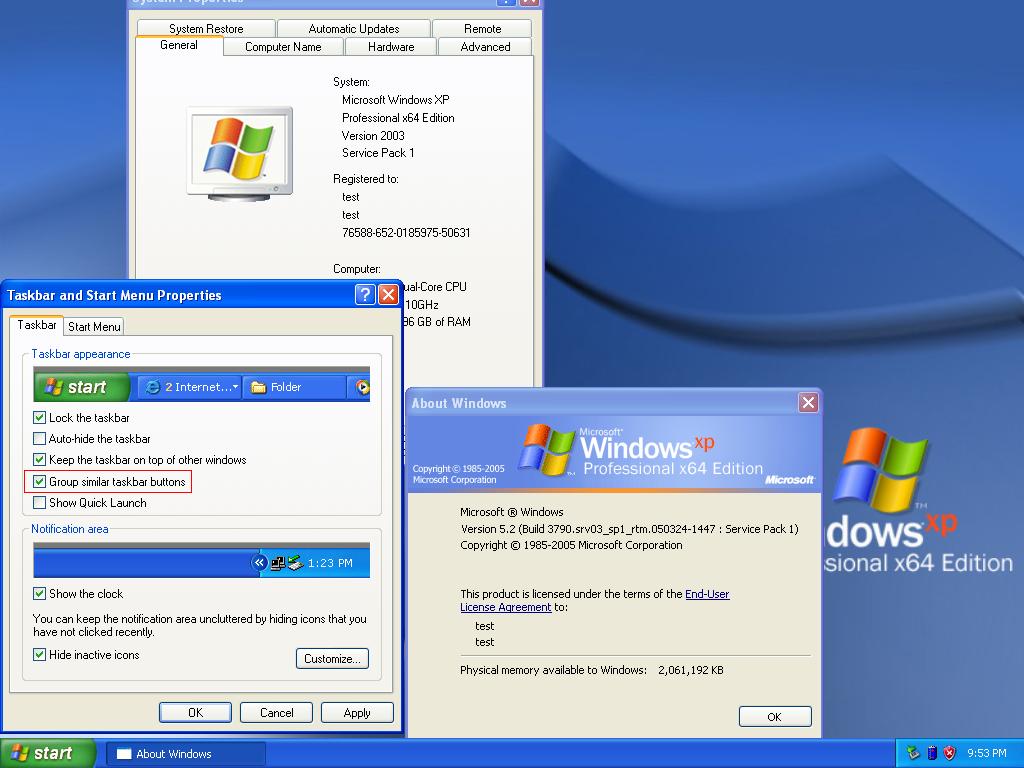Click the Safely Remove Hardware tray icon
The image size is (1024, 768).
point(912,753)
